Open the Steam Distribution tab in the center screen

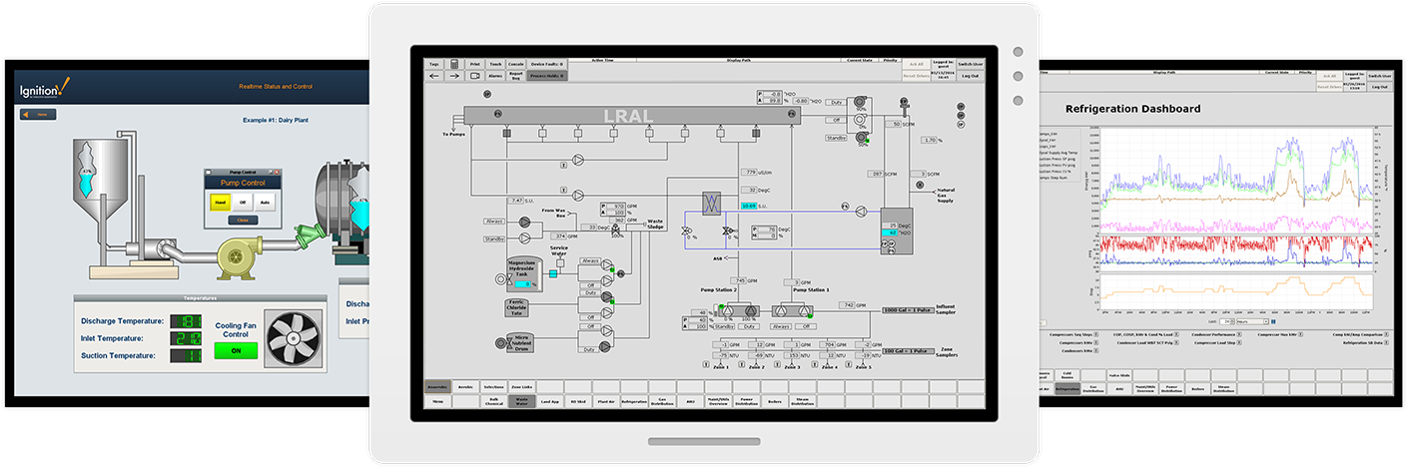click(803, 401)
